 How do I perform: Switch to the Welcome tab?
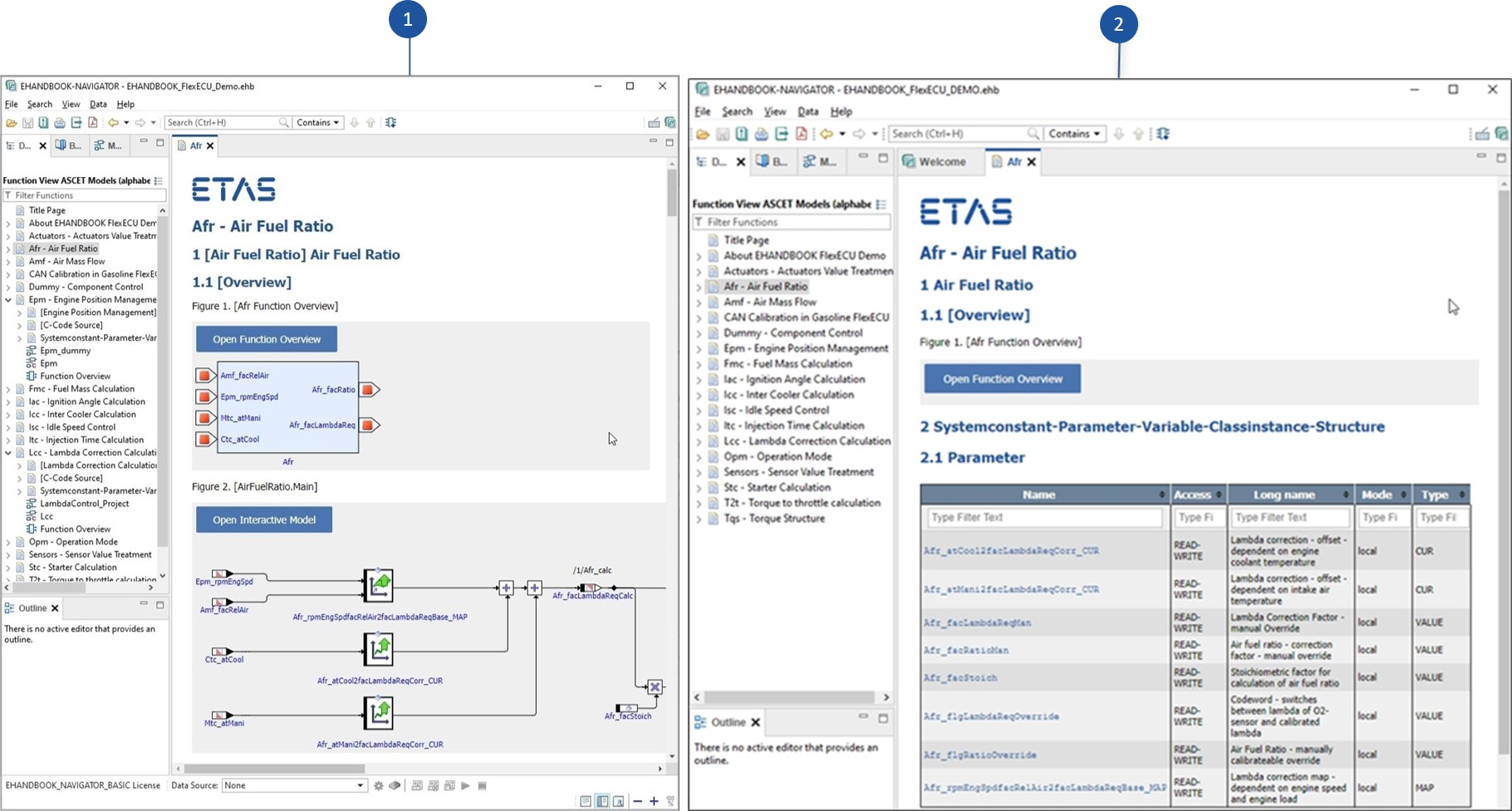935,162
